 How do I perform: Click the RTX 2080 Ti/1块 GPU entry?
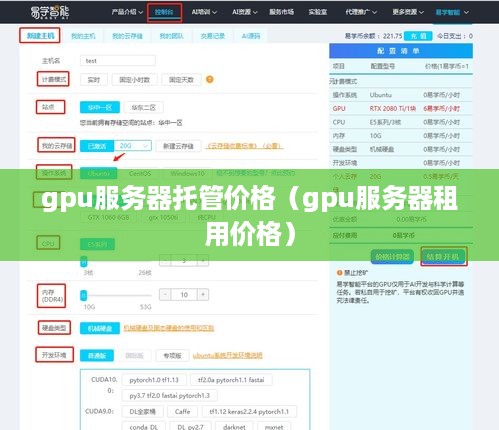392,109
